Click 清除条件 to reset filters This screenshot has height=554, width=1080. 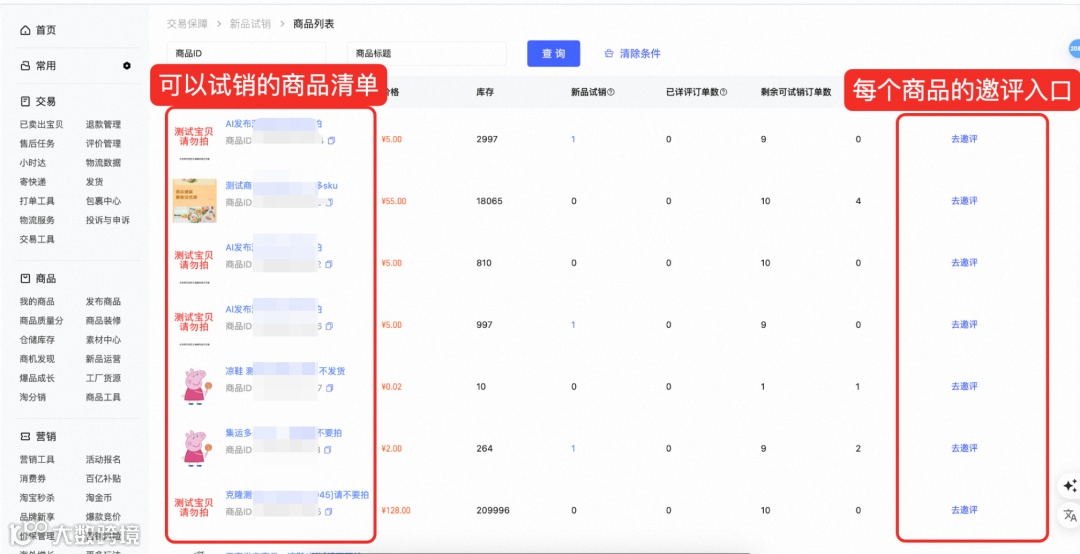pos(640,54)
